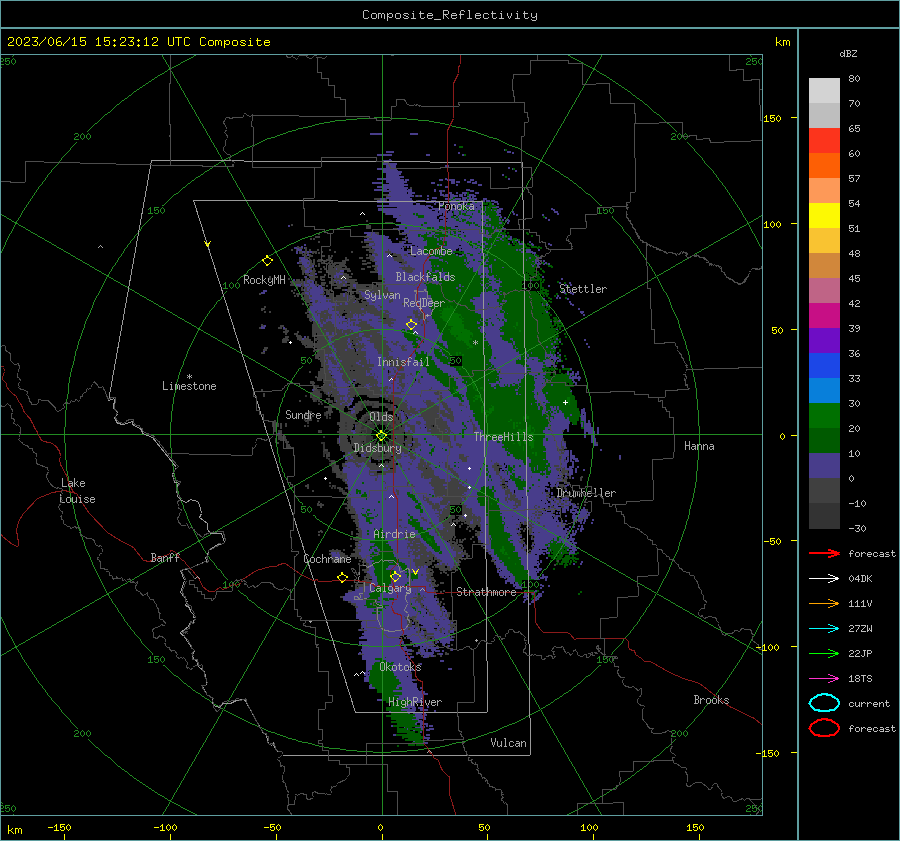Click the yellow diamond marker near RockyMH
The height and width of the screenshot is (841, 900).
tap(267, 261)
